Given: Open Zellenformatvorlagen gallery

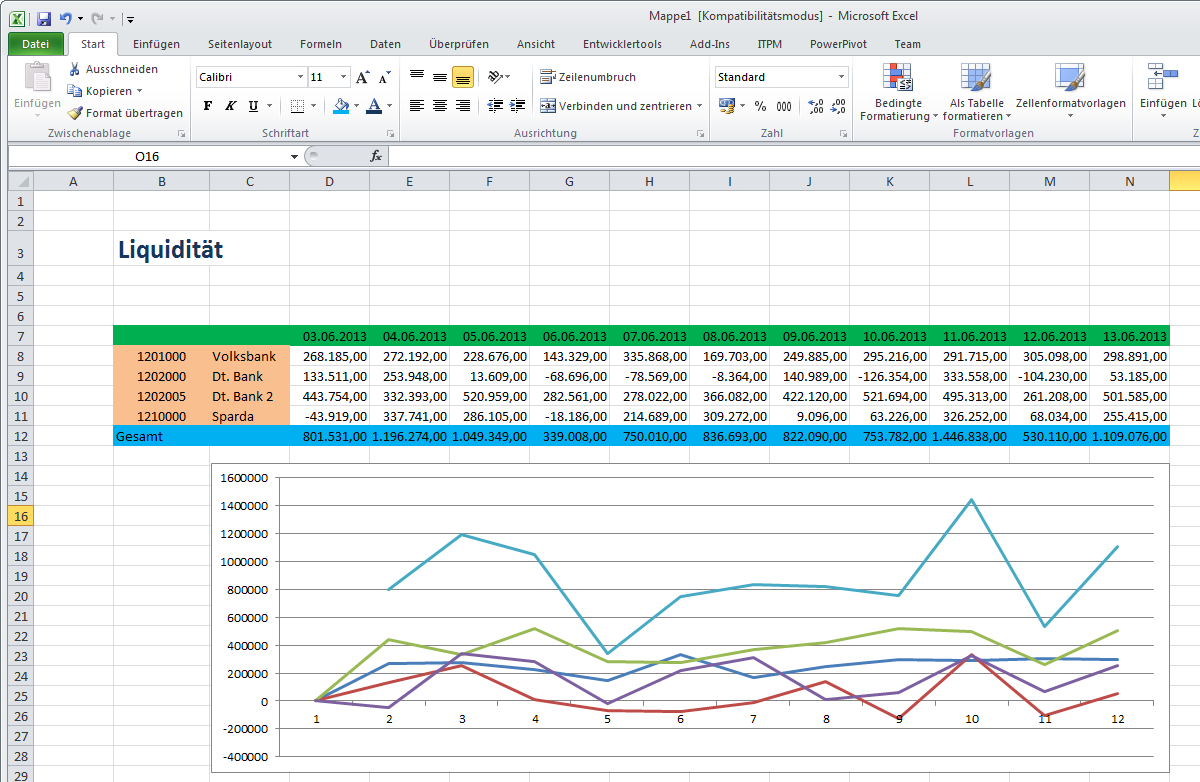Looking at the screenshot, I should (1070, 92).
